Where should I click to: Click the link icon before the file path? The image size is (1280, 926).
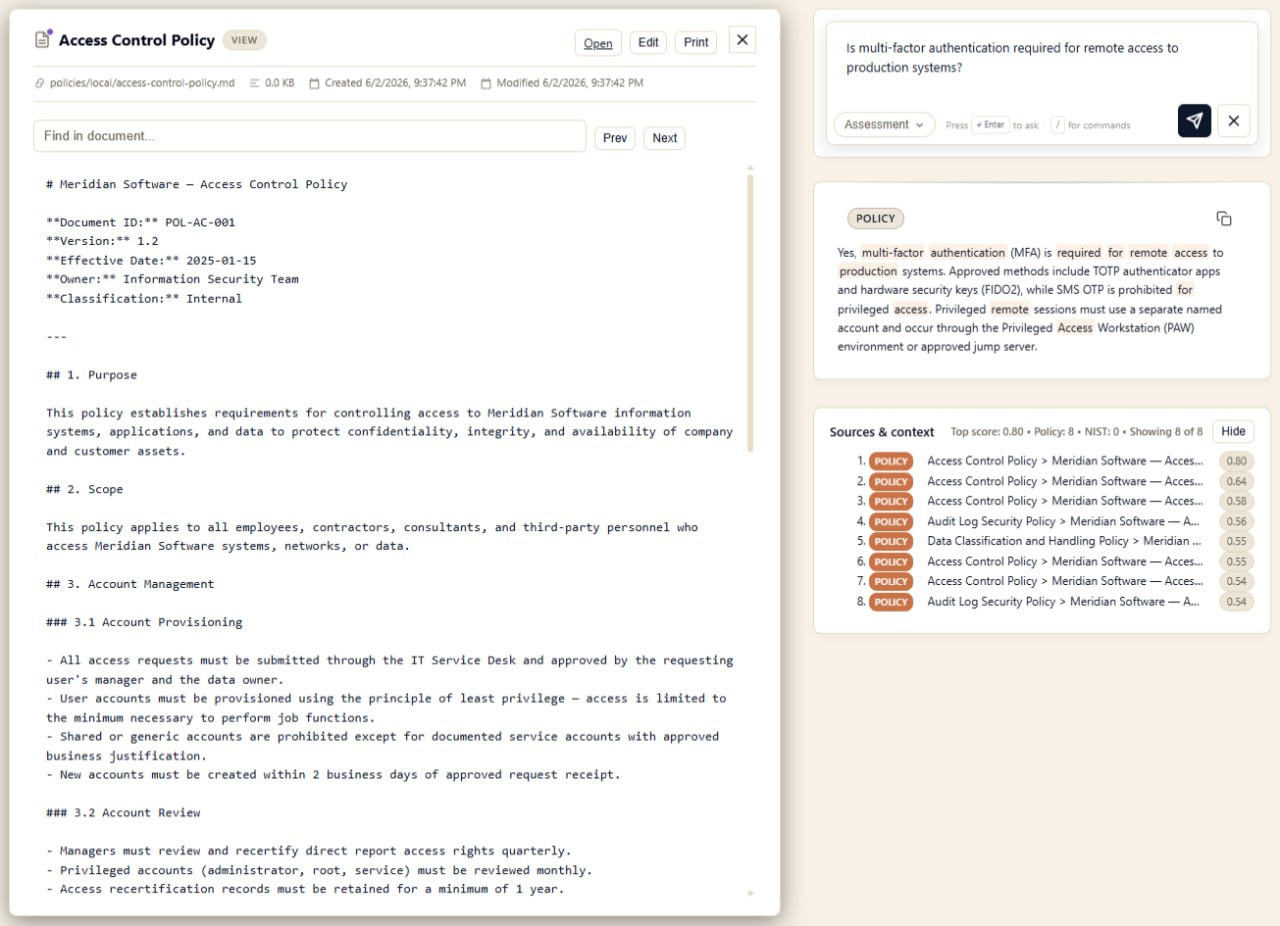click(x=39, y=83)
